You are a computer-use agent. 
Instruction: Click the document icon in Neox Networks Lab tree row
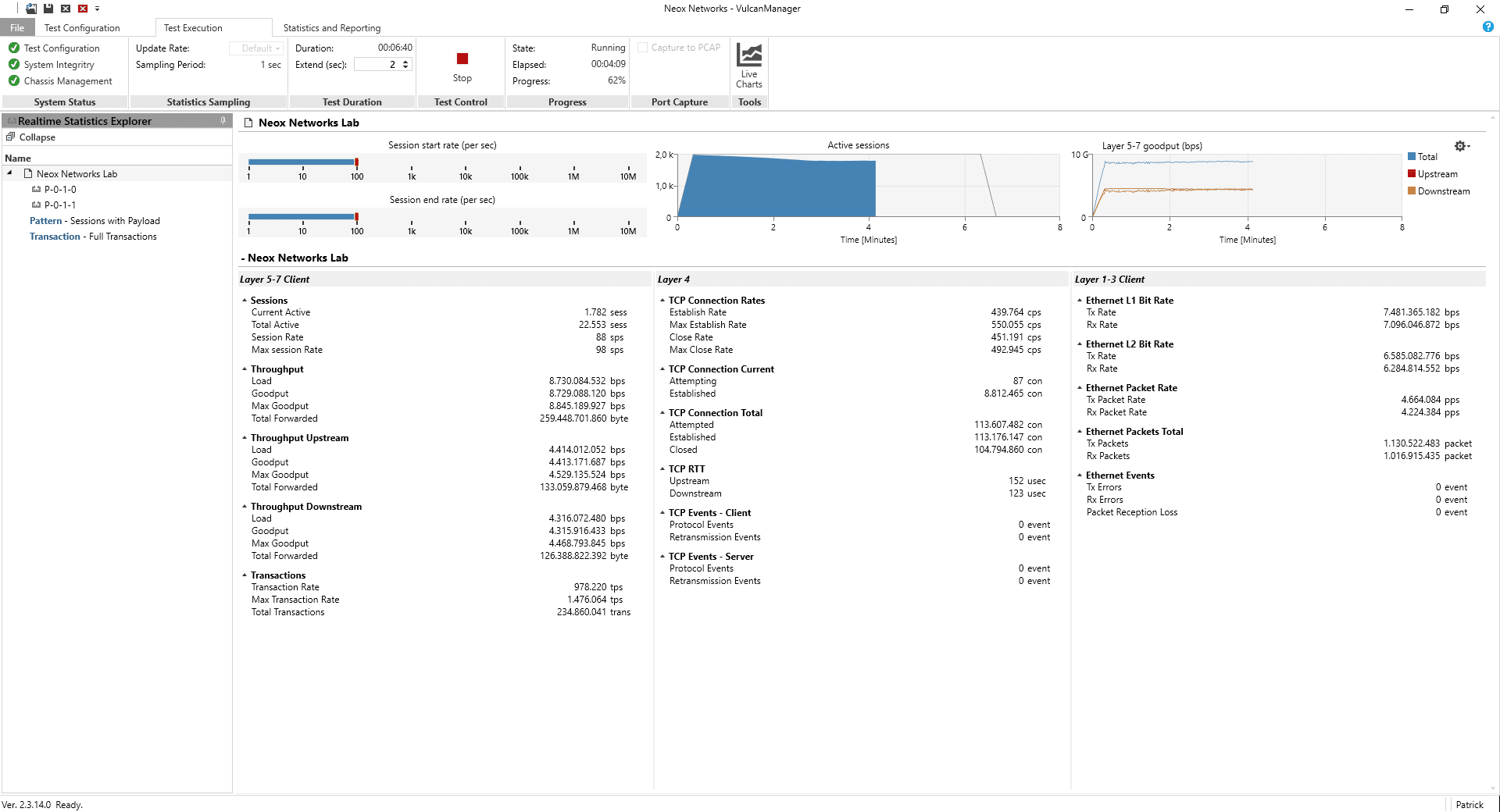28,173
